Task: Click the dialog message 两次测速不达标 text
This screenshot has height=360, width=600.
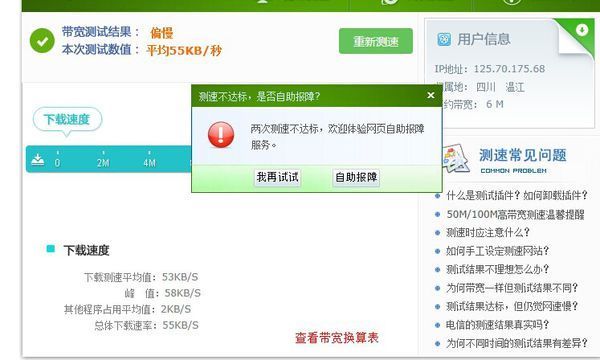Action: pos(337,137)
